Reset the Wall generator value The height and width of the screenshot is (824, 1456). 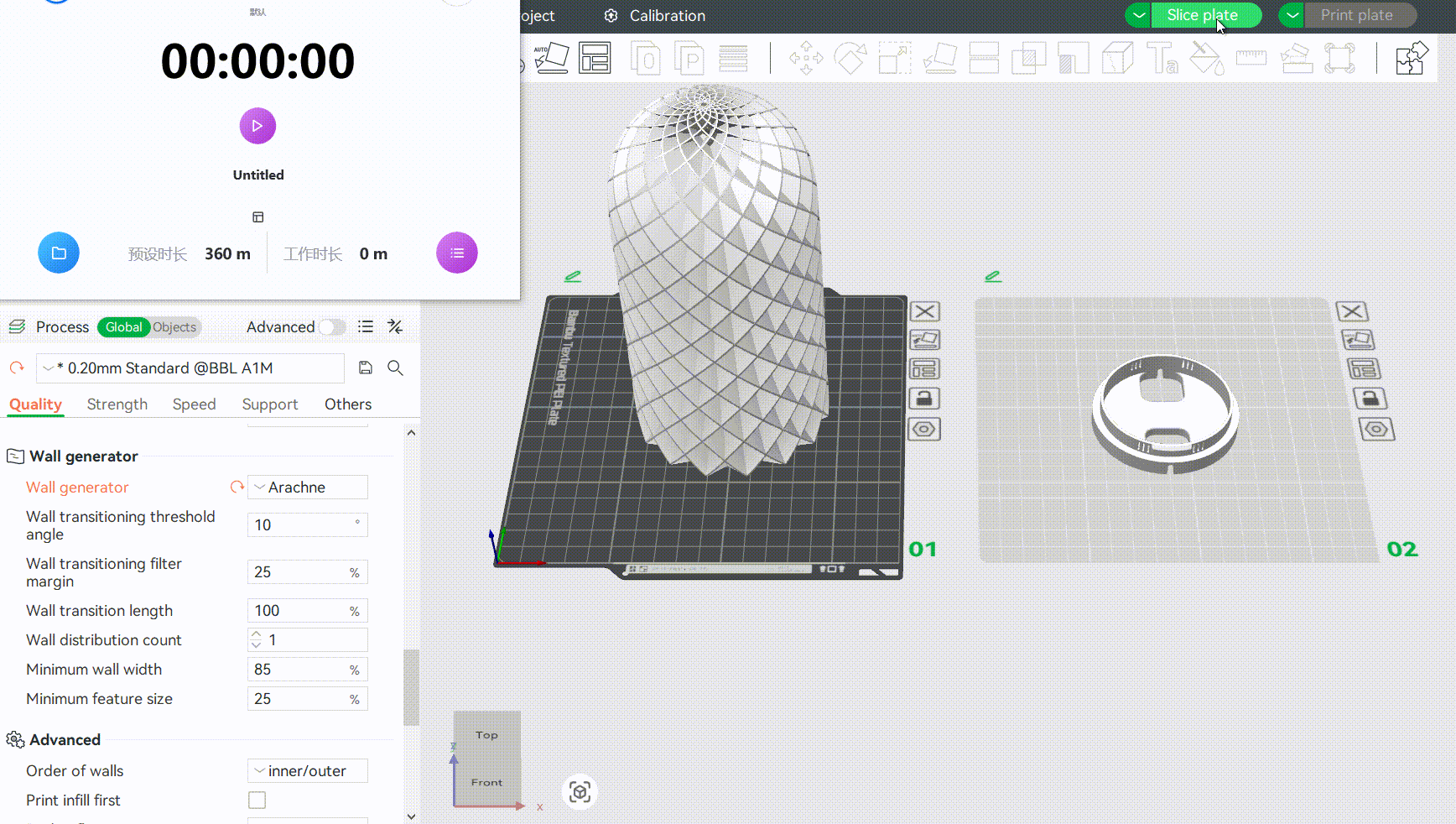pos(237,487)
